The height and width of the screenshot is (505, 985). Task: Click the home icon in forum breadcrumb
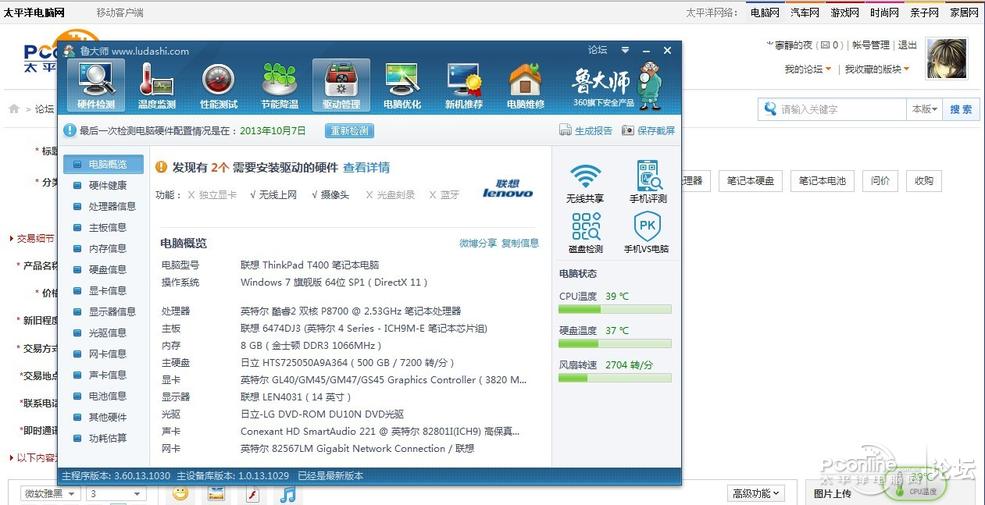point(14,109)
